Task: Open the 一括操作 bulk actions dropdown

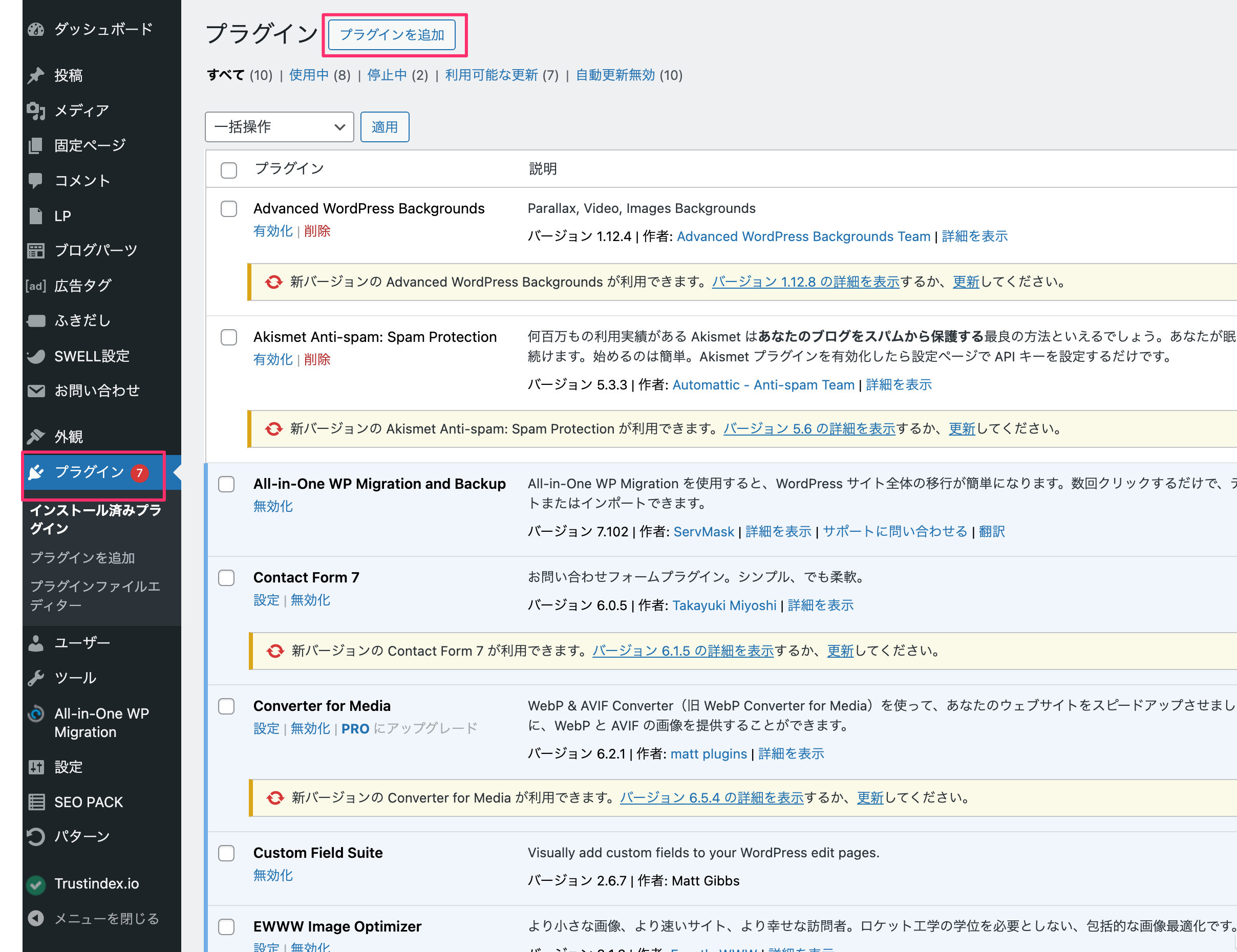Action: click(279, 127)
